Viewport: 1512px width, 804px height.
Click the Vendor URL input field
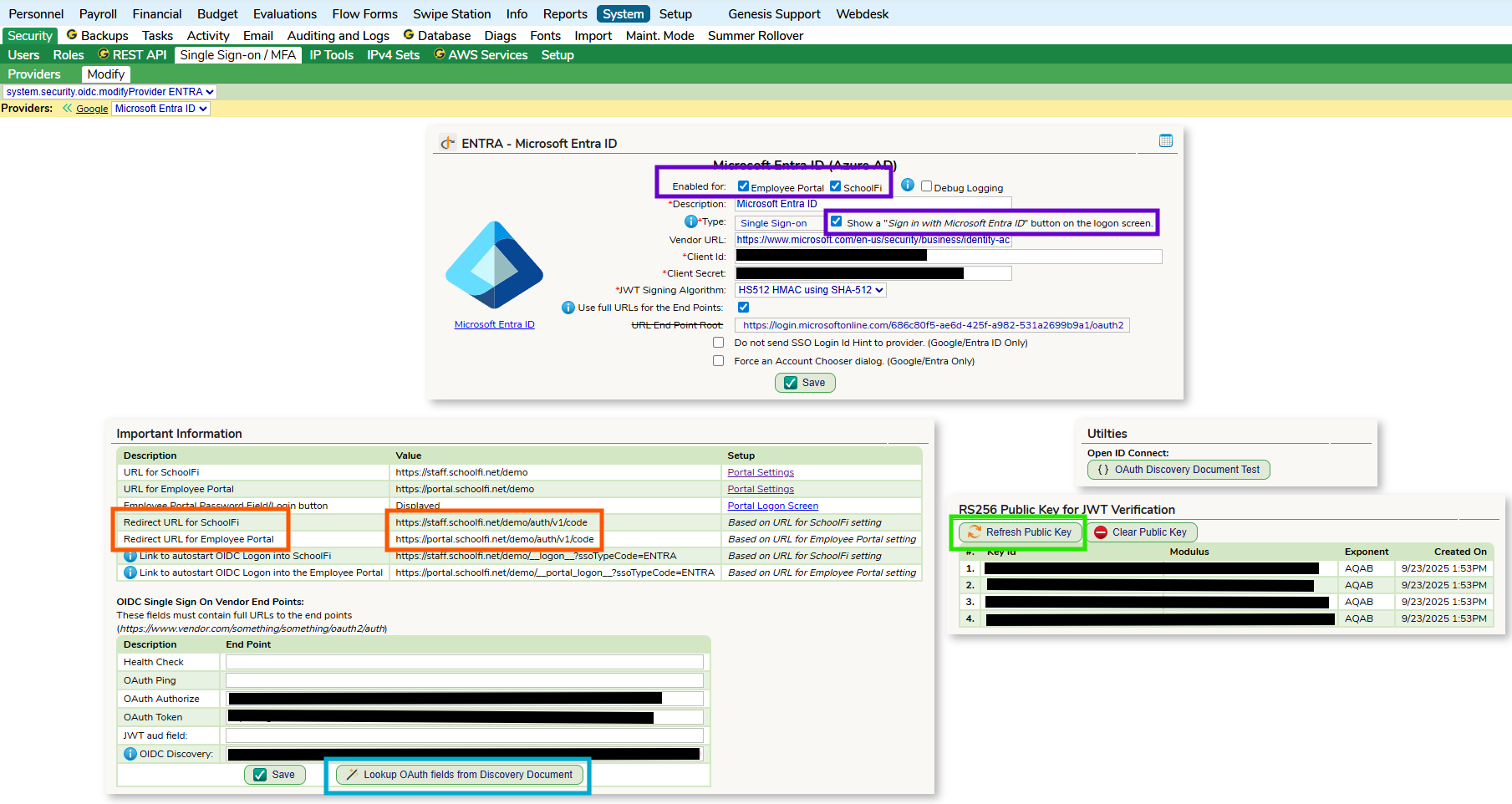(873, 240)
